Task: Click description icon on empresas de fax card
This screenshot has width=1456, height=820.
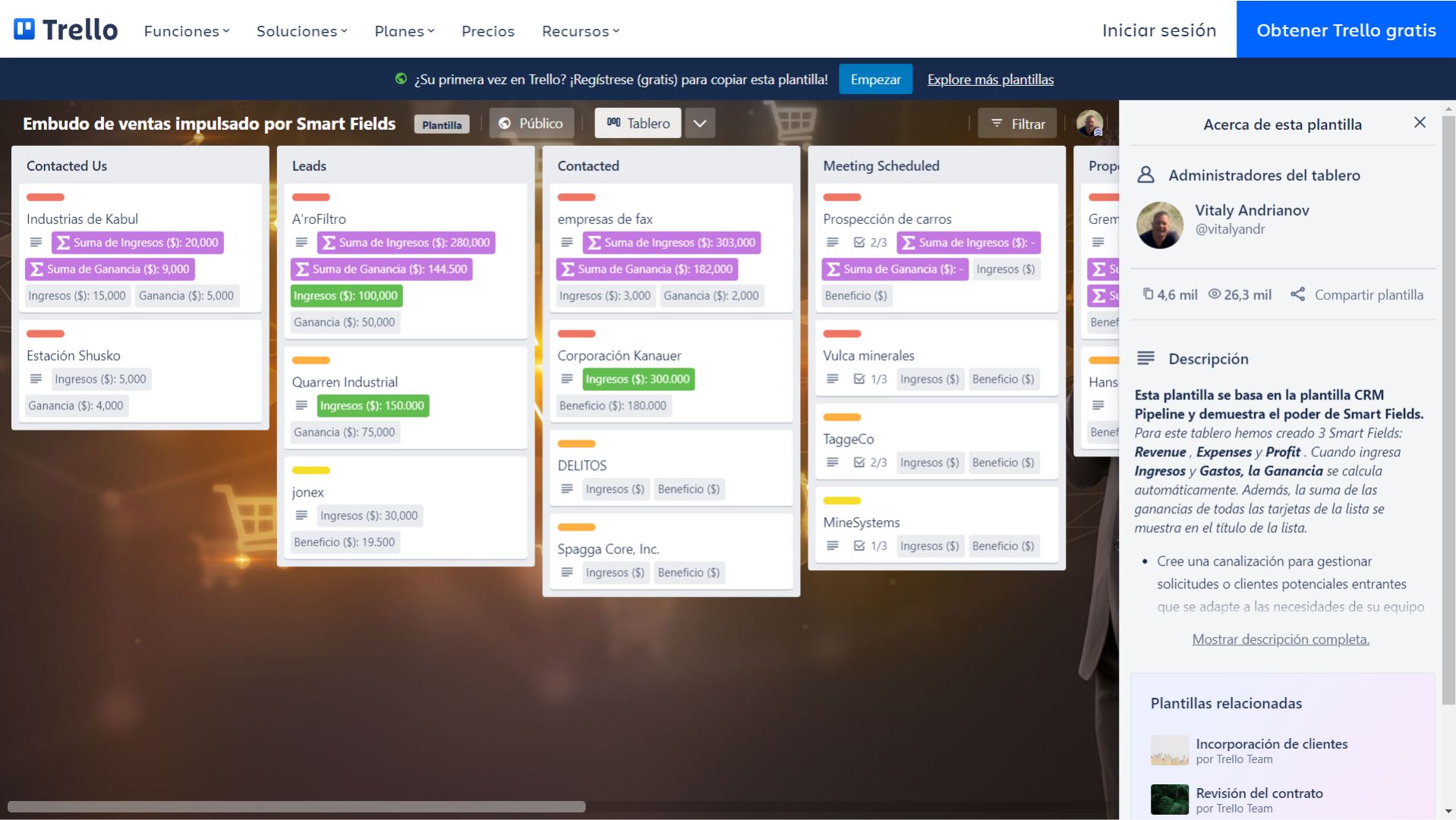Action: tap(567, 242)
